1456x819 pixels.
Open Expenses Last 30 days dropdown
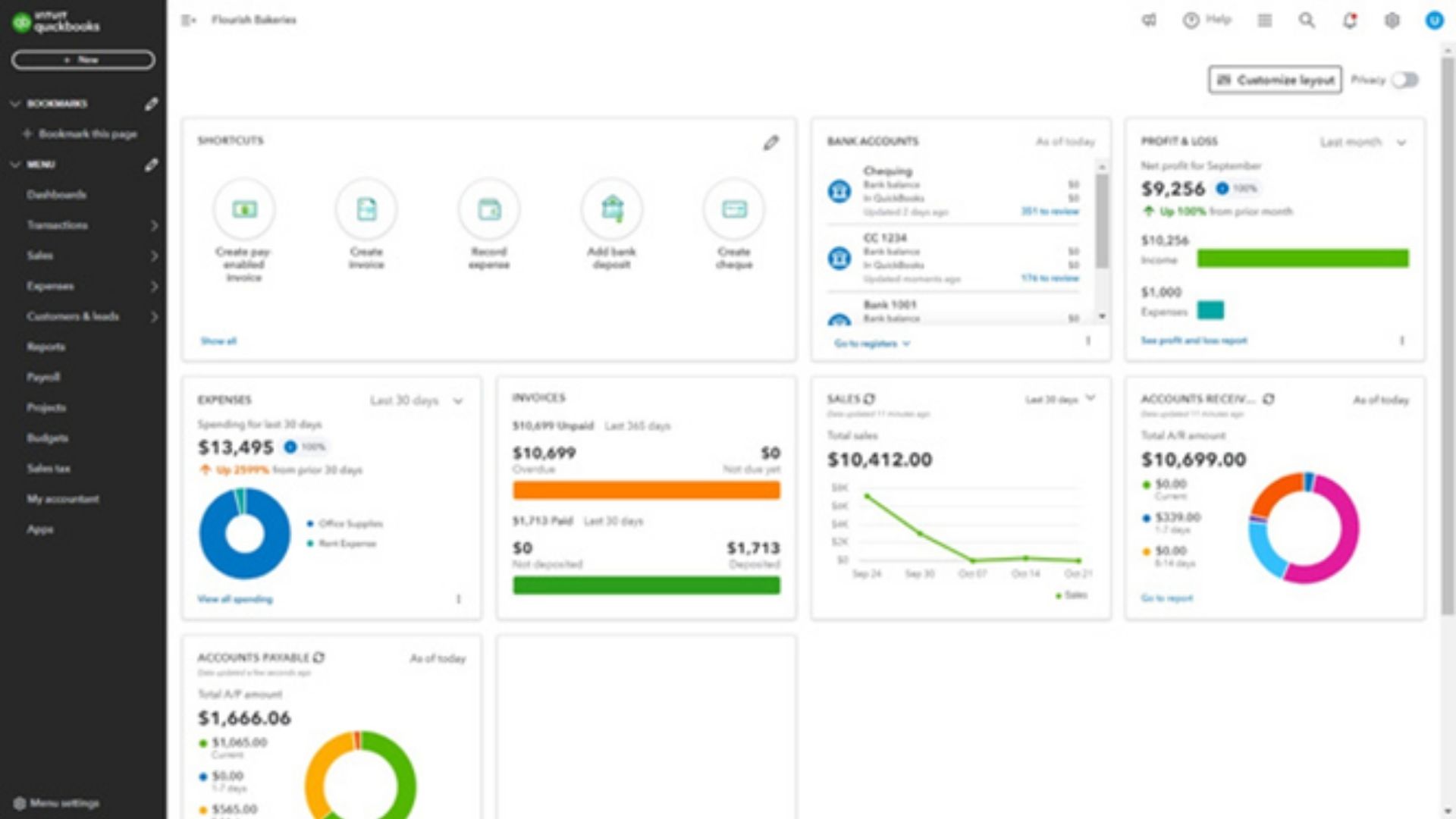click(416, 400)
